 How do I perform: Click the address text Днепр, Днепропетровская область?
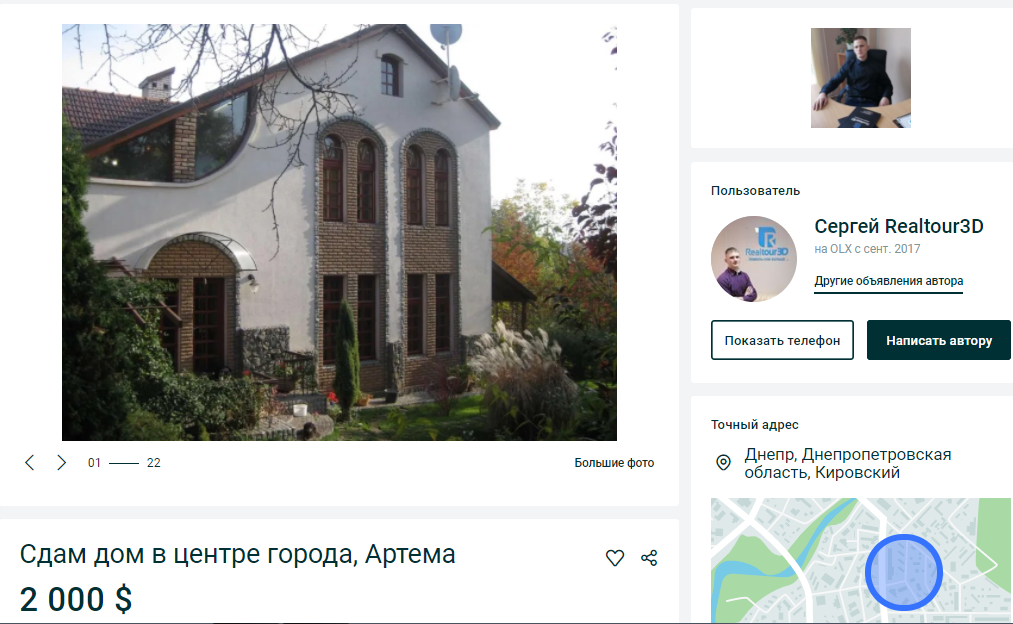(848, 463)
